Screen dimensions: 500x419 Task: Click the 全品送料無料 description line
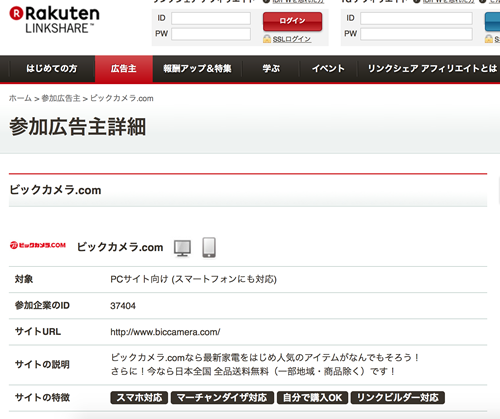click(253, 371)
